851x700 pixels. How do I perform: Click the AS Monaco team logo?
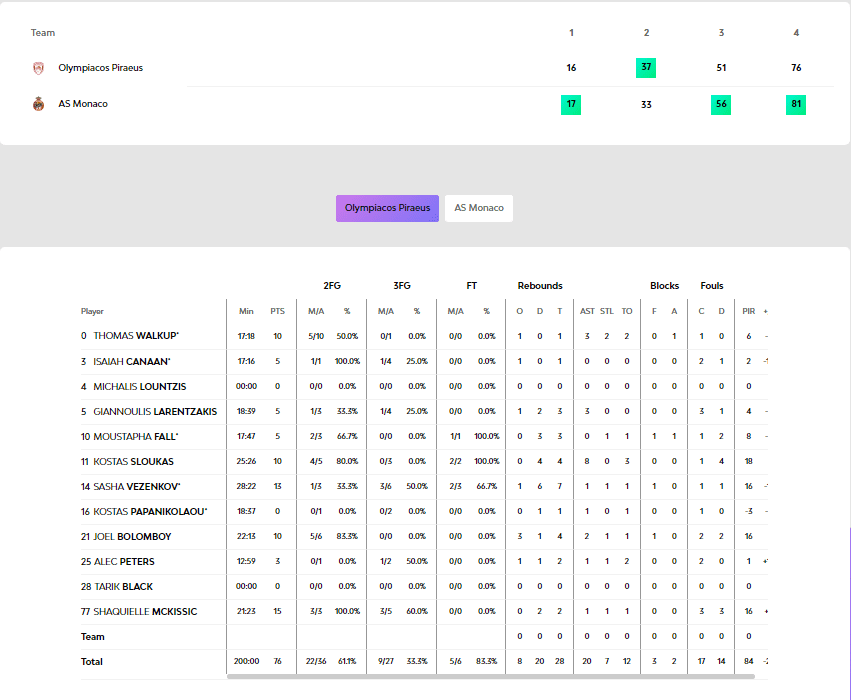[39, 104]
